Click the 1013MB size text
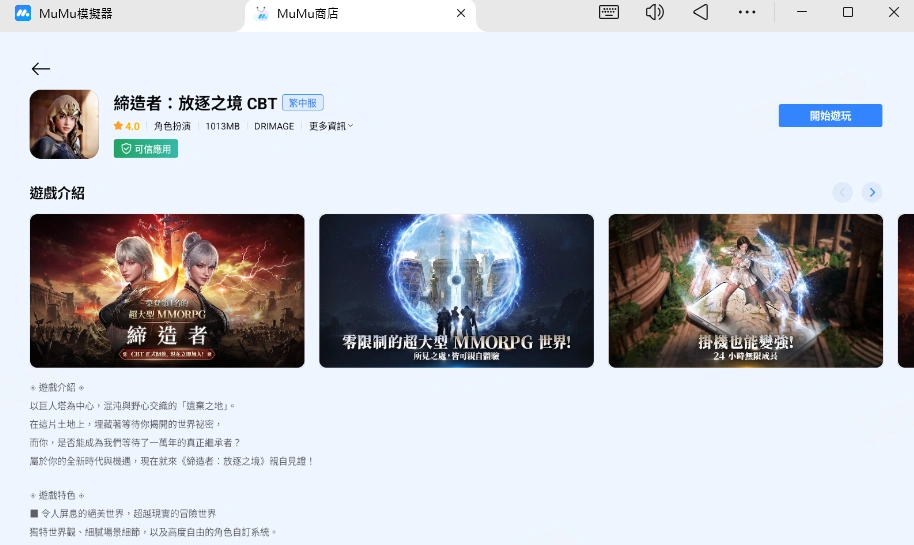 coord(222,126)
